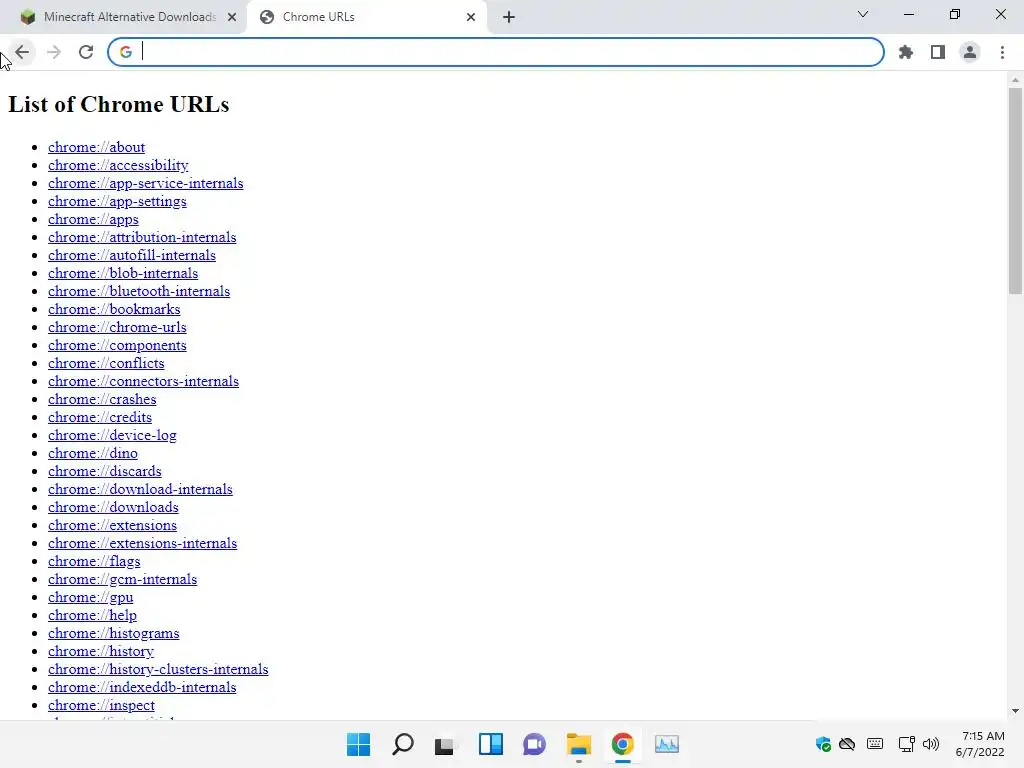Open chrome://app-service-internals link
The height and width of the screenshot is (768, 1024).
(145, 184)
